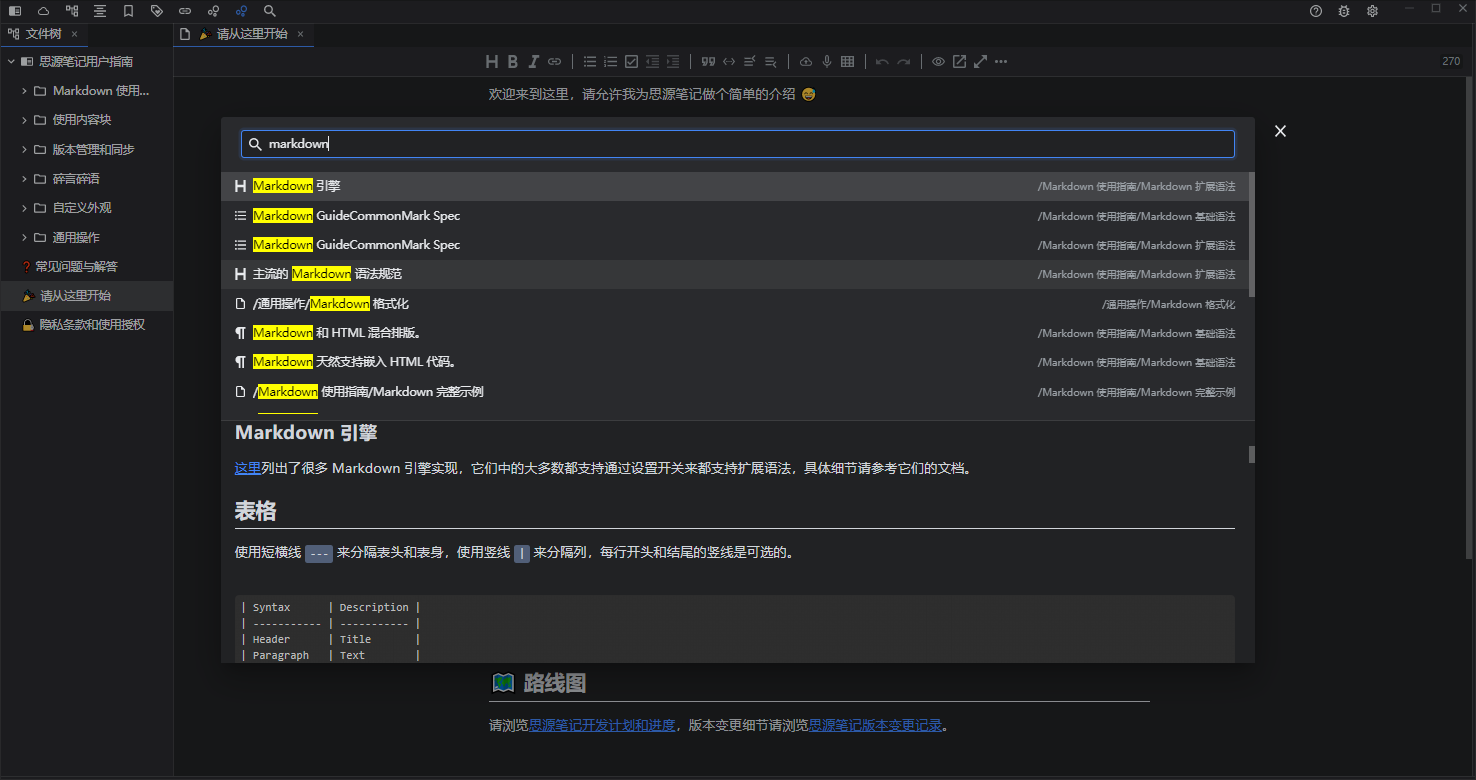The width and height of the screenshot is (1476, 780).
Task: Open the 思源笔记版本变更记录 link
Action: 875,726
